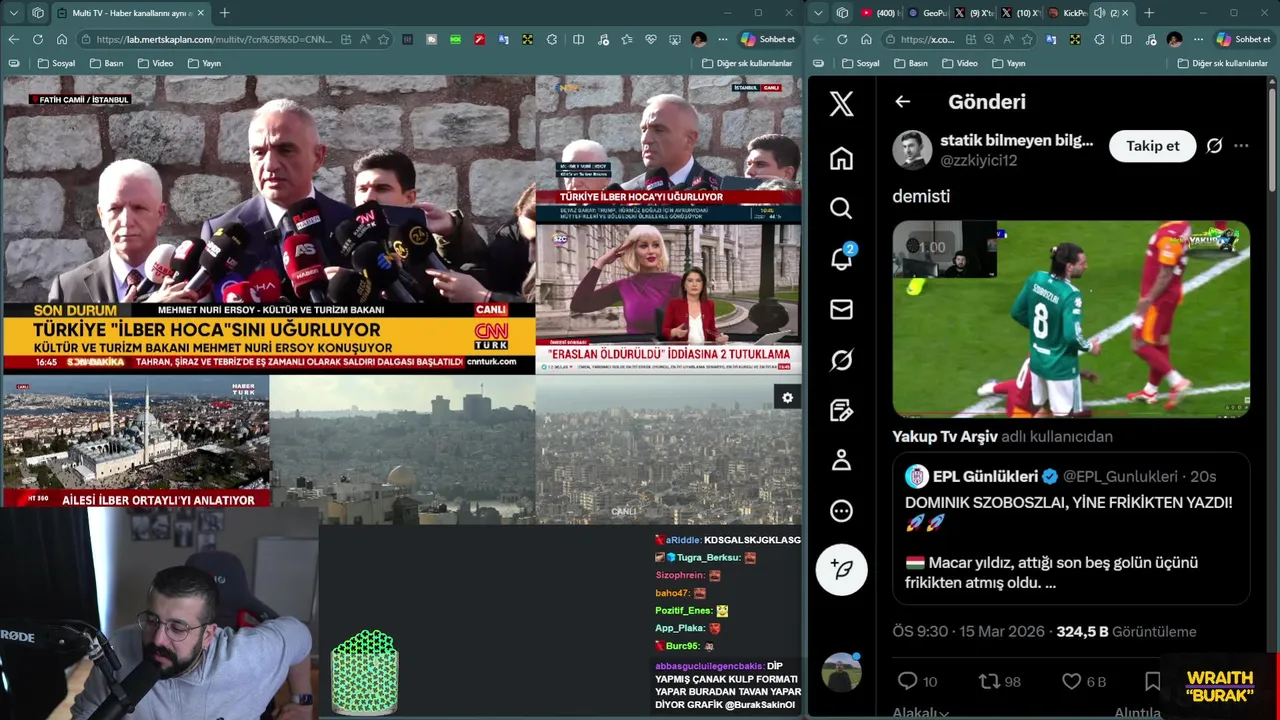The width and height of the screenshot is (1280, 720).
Task: Toggle split screen in left browser toolbar
Action: [578, 39]
